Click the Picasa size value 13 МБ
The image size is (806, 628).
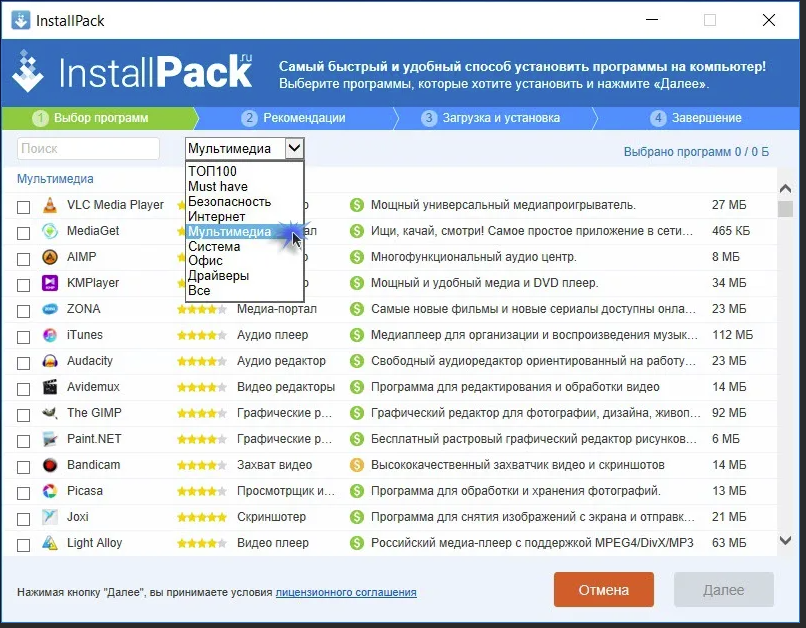[x=729, y=491]
